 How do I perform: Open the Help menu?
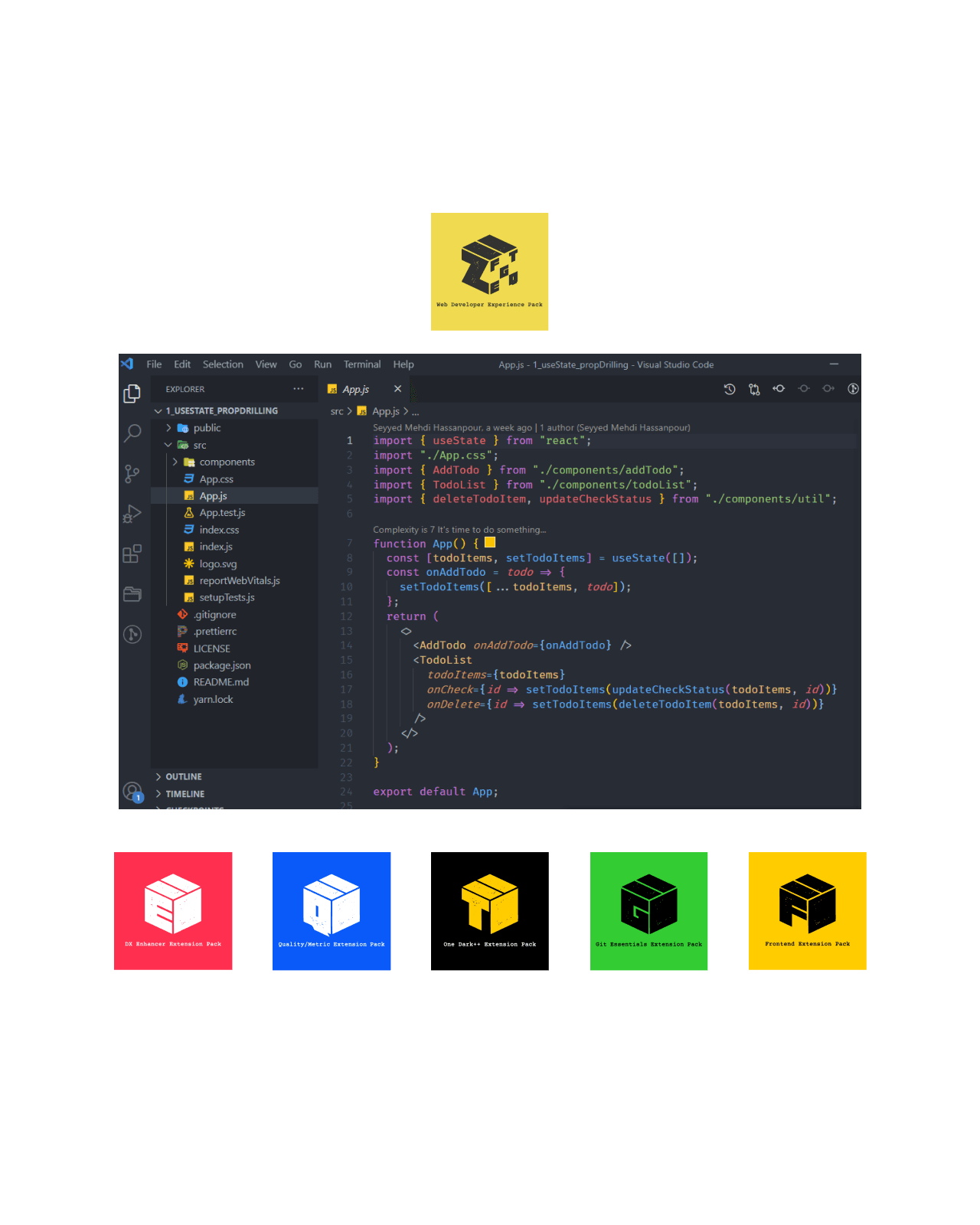click(403, 364)
